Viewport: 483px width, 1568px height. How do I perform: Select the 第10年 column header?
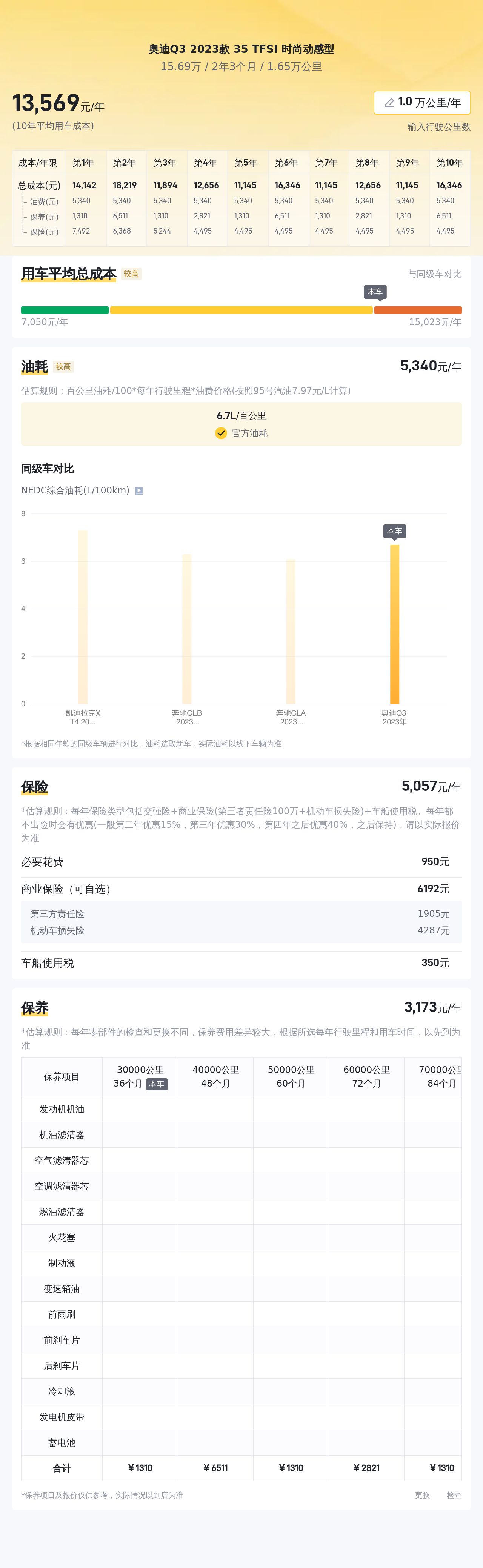[x=449, y=163]
